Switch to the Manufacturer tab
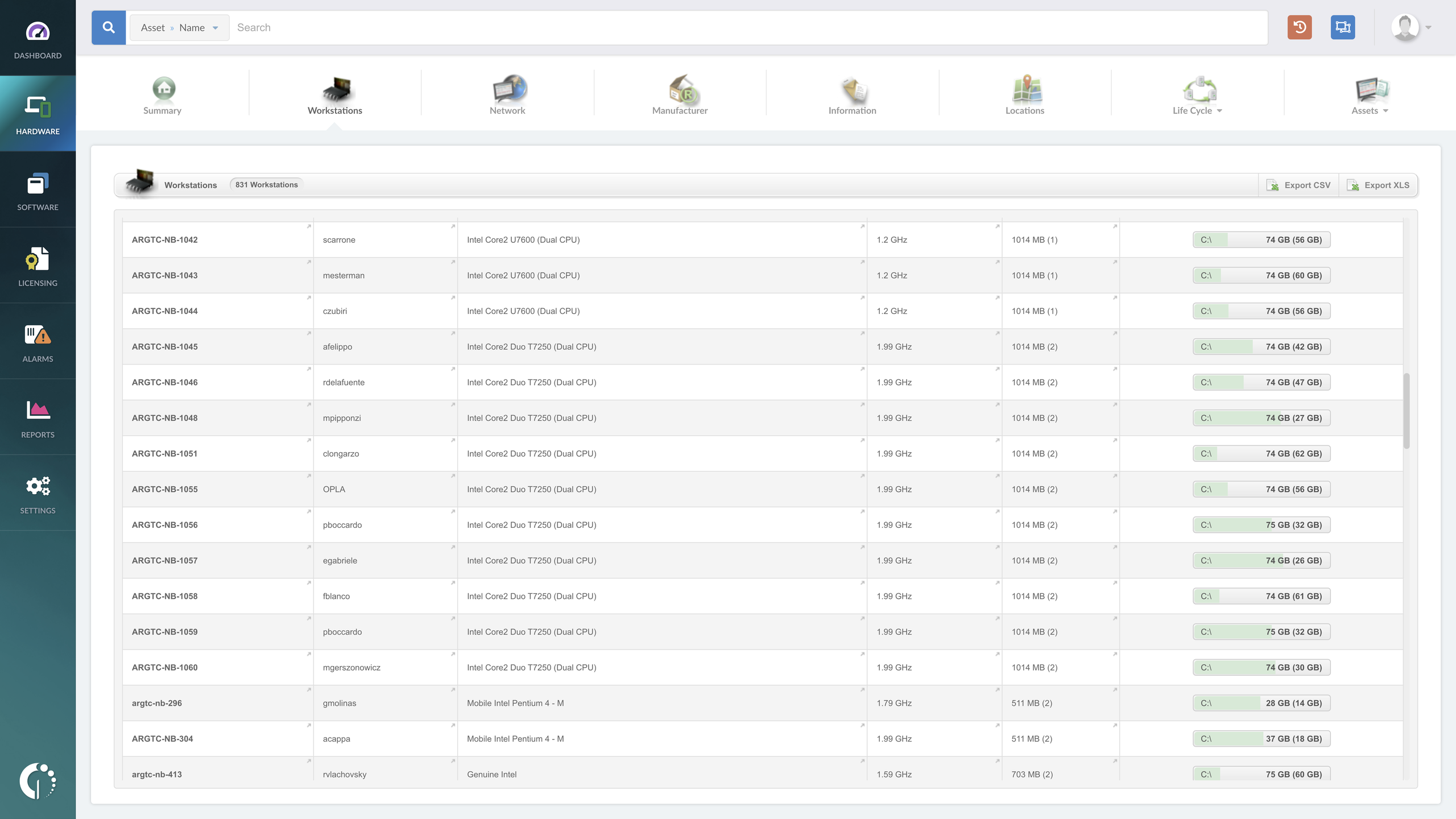 [x=680, y=94]
